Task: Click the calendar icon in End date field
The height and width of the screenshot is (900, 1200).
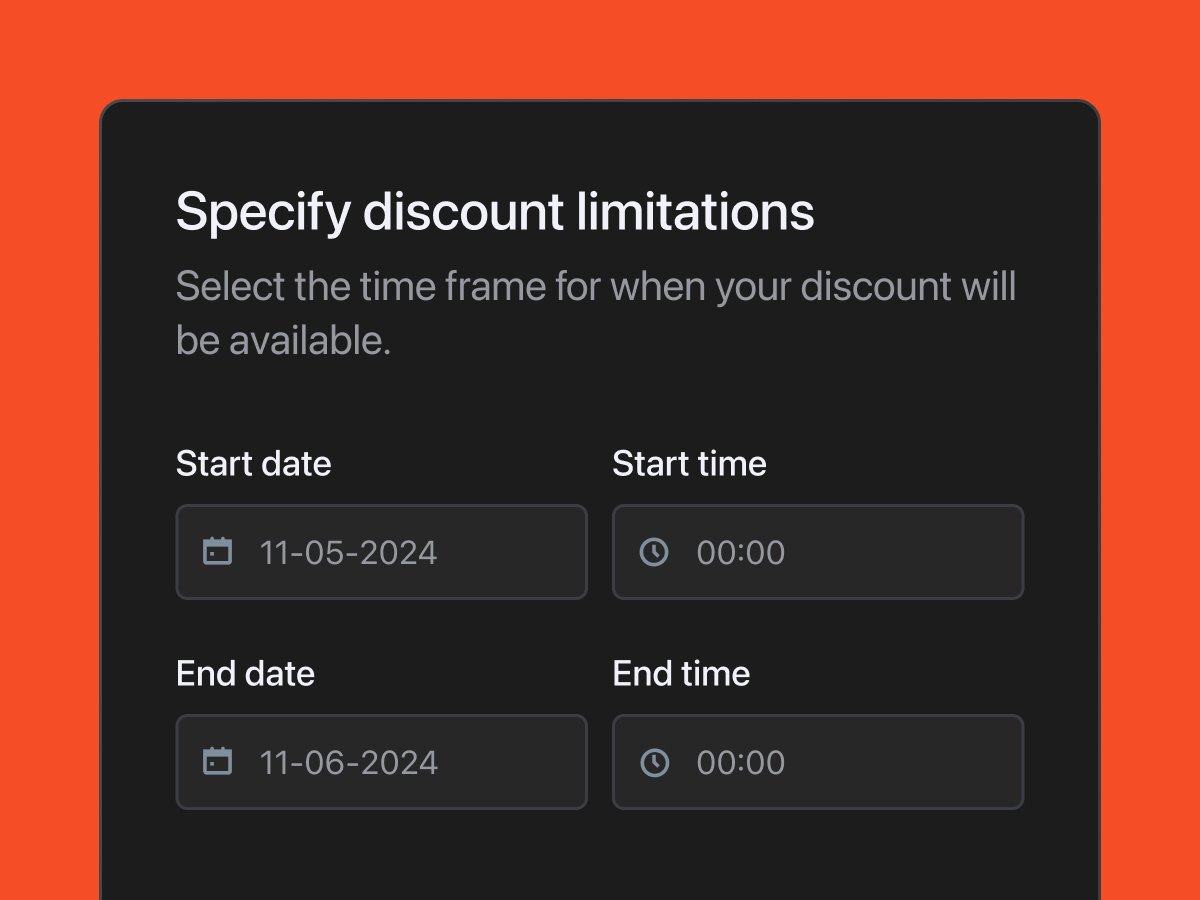Action: (x=218, y=762)
